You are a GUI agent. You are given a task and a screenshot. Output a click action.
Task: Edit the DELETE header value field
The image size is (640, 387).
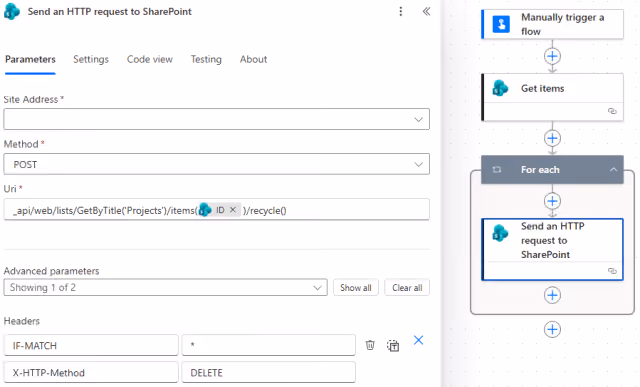point(268,372)
